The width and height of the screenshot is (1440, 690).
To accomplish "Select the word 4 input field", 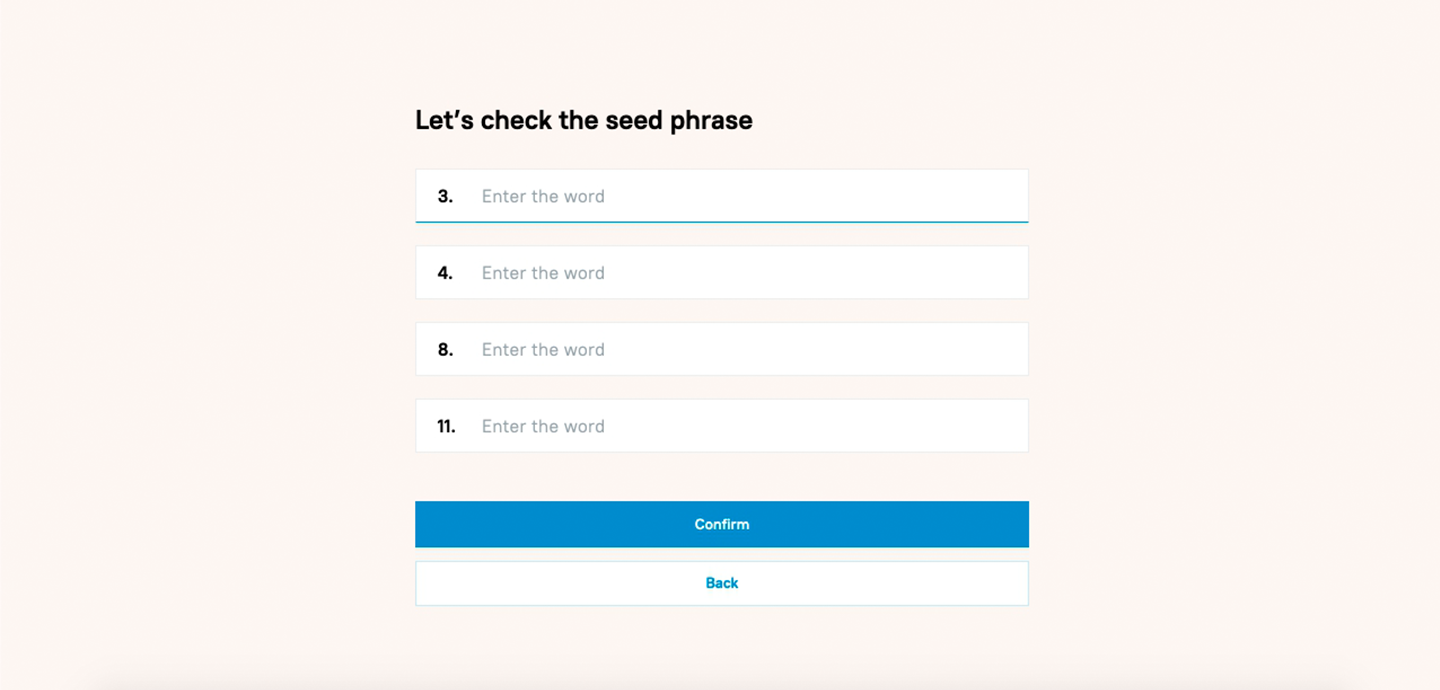I will coord(721,272).
